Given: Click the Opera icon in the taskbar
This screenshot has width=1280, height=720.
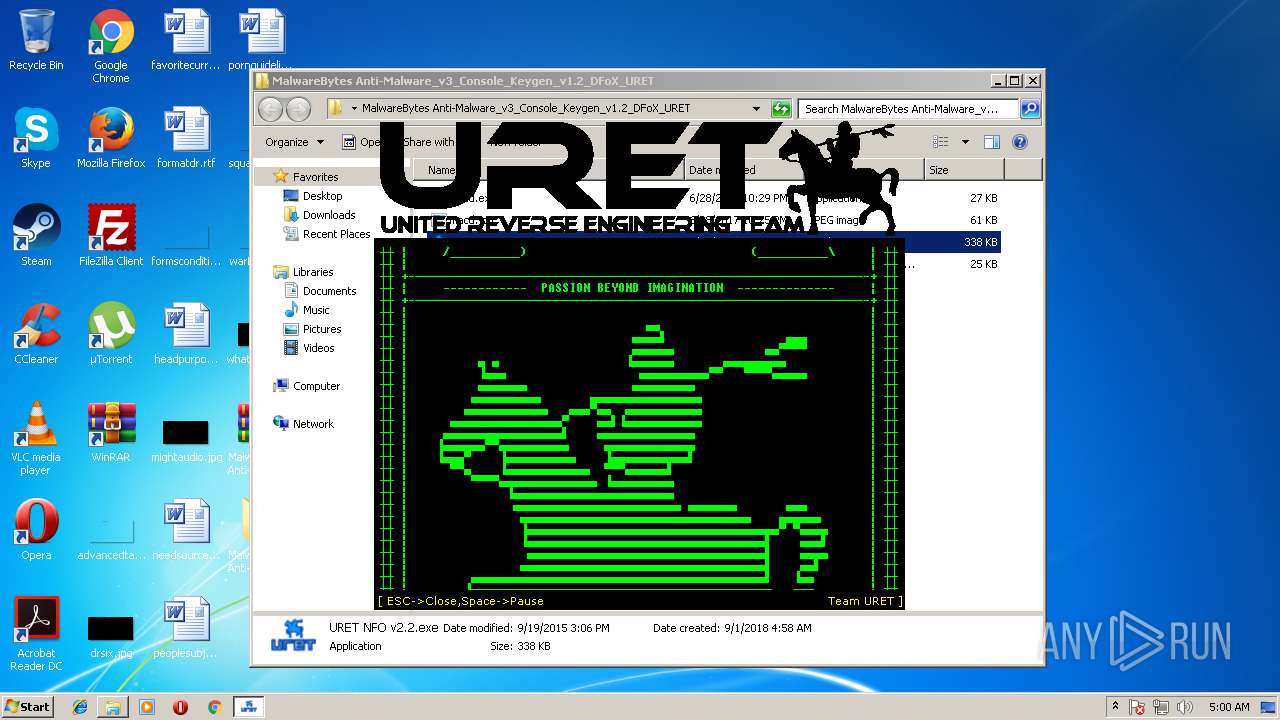Looking at the screenshot, I should point(181,707).
